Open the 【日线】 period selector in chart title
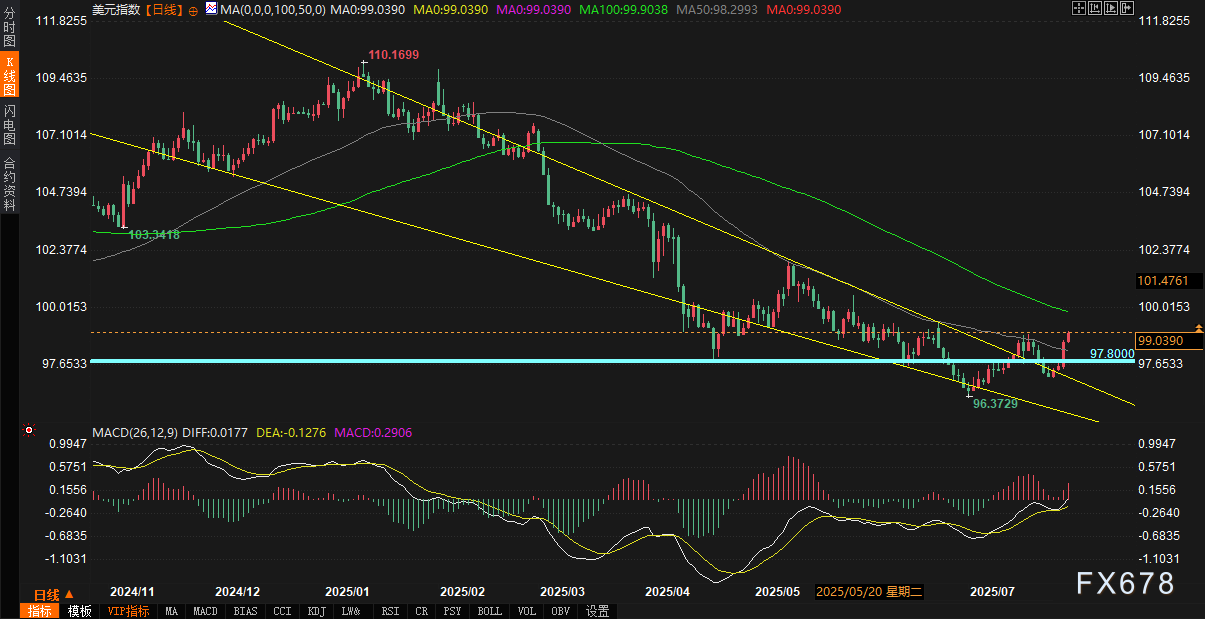The image size is (1205, 619). (x=163, y=9)
